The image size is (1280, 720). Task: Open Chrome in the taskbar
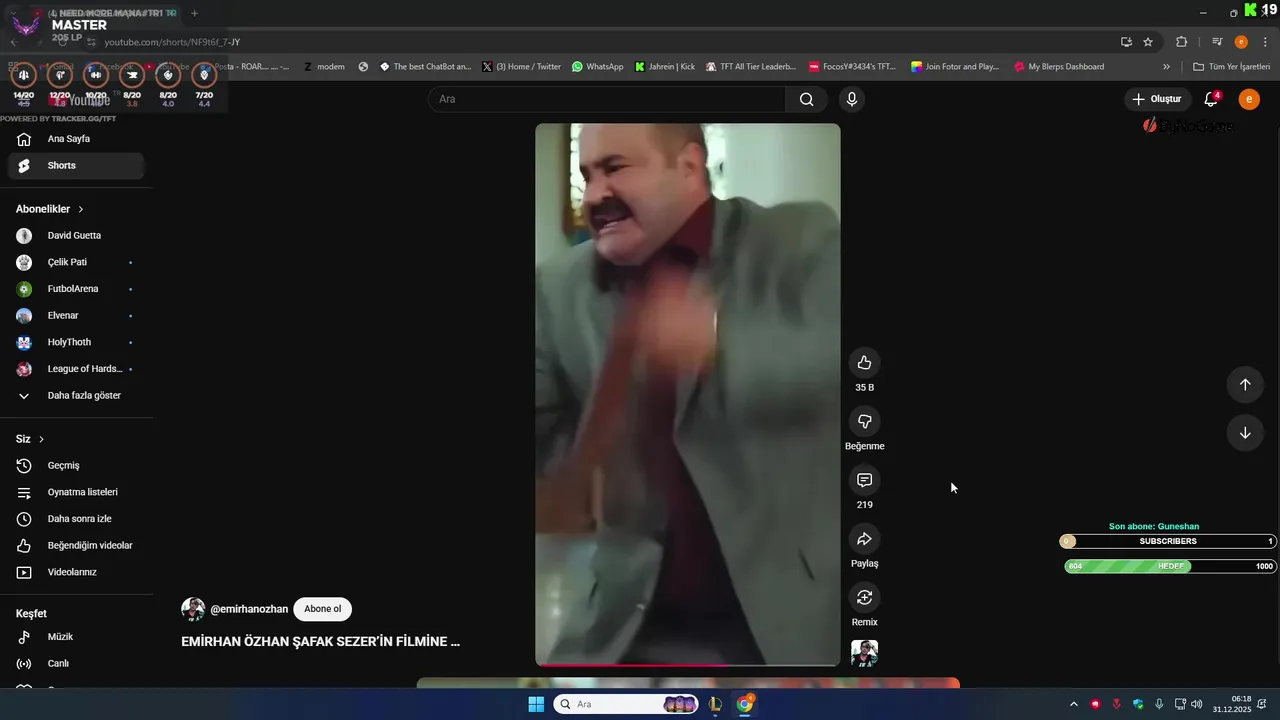[x=745, y=704]
